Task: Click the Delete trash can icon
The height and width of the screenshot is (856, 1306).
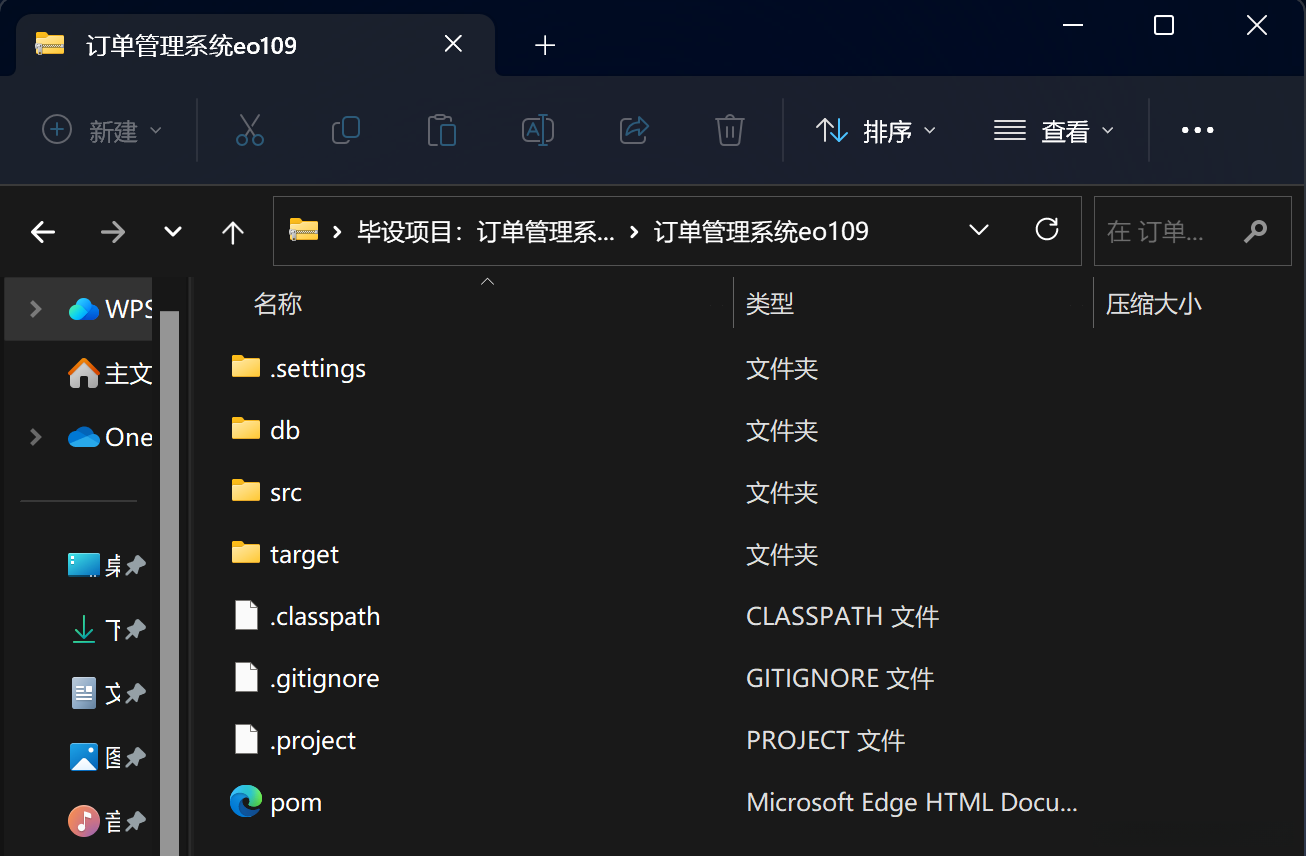Action: 729,130
